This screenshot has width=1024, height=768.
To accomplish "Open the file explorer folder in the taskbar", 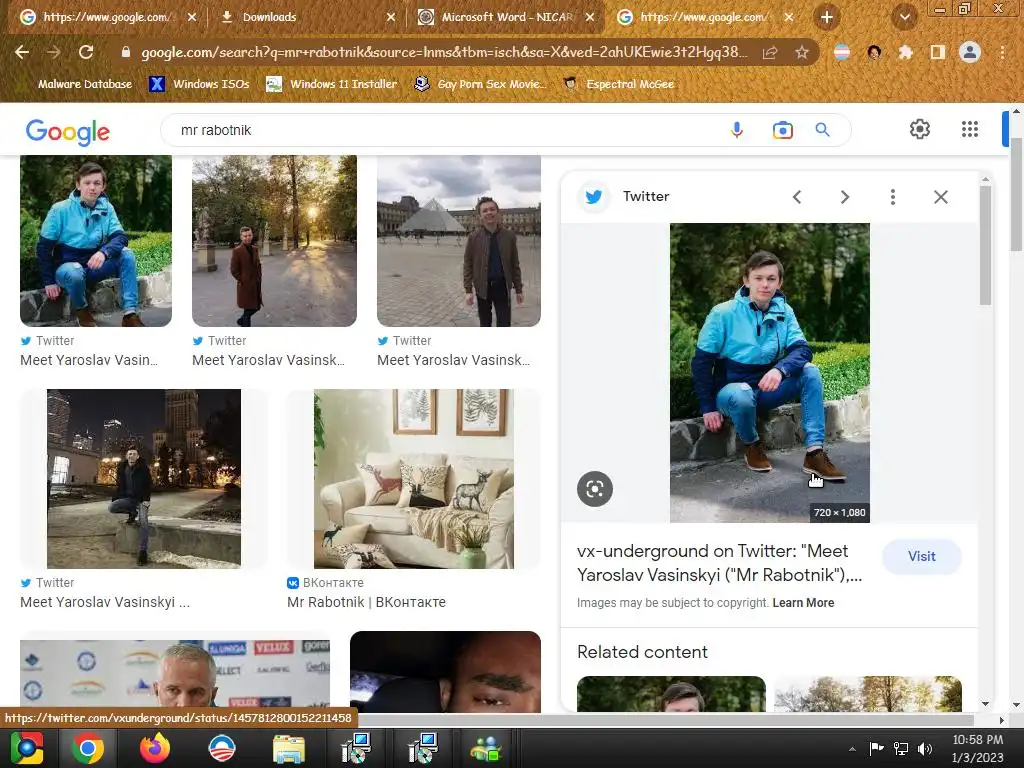I will click(288, 748).
